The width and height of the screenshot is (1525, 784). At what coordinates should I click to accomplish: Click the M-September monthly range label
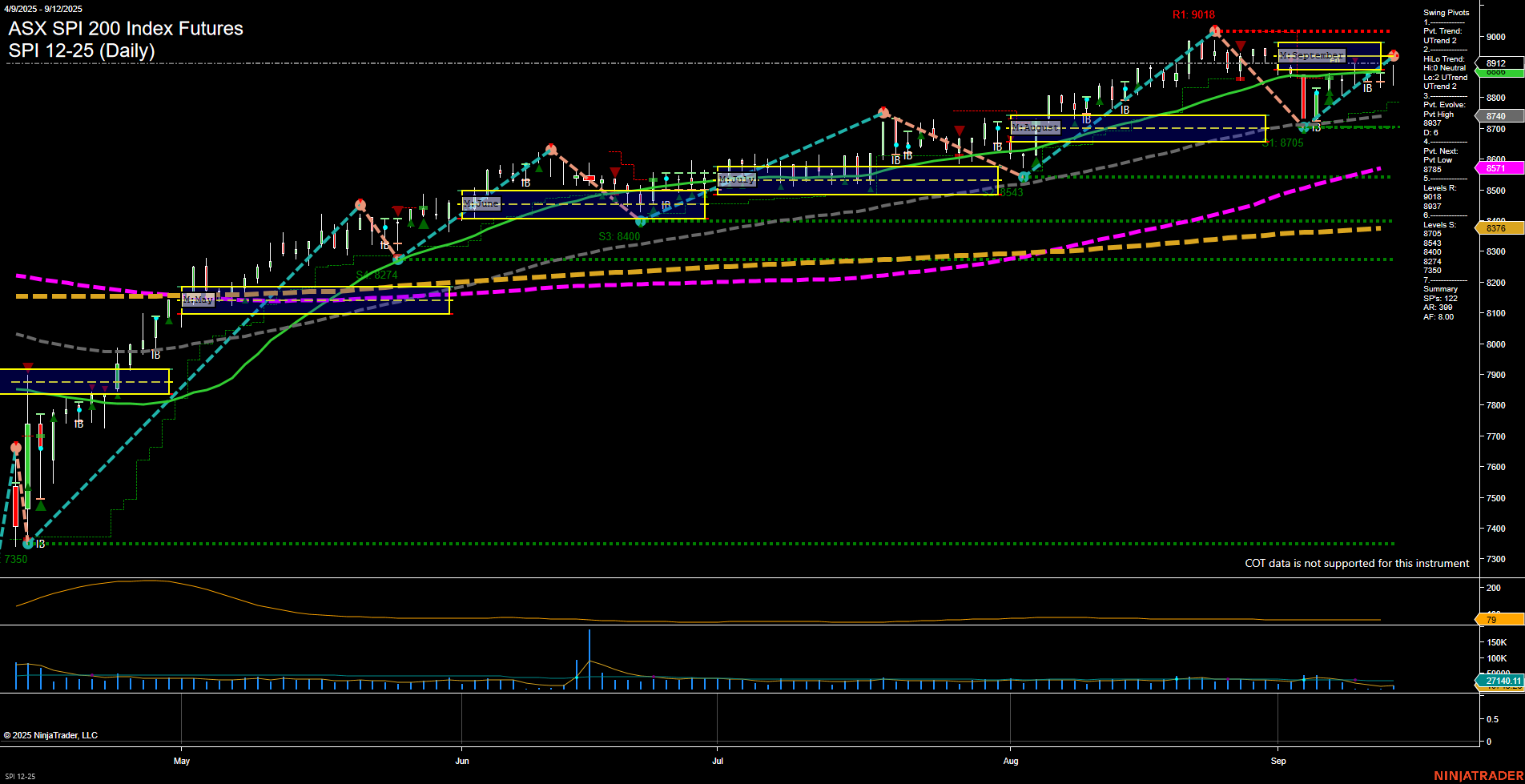point(1311,55)
